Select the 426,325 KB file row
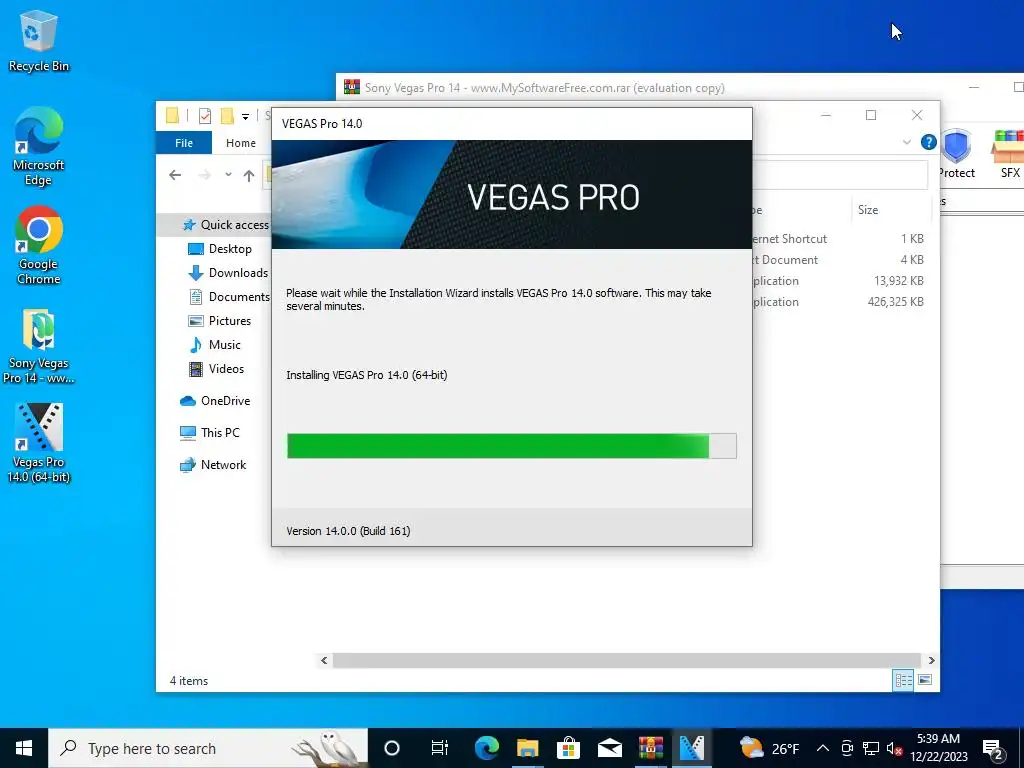1024x768 pixels. 840,302
